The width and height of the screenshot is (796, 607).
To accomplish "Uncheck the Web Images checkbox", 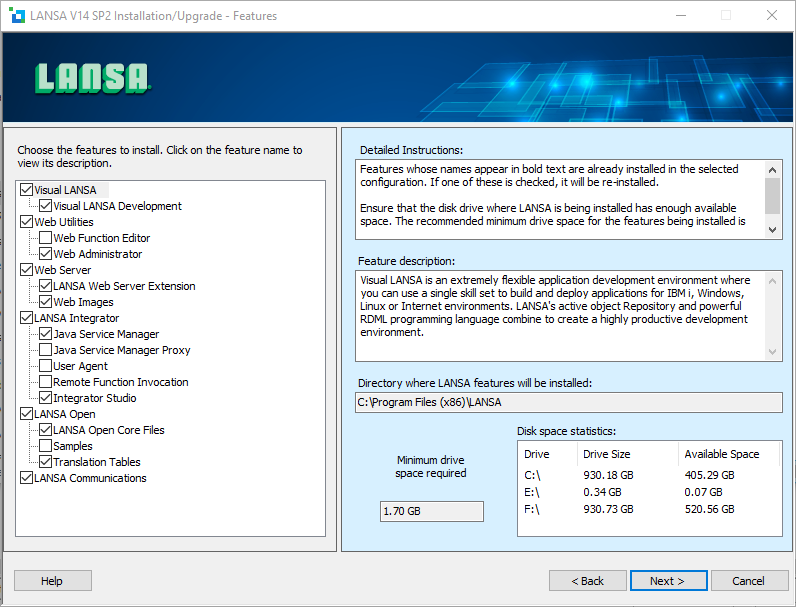I will click(45, 301).
